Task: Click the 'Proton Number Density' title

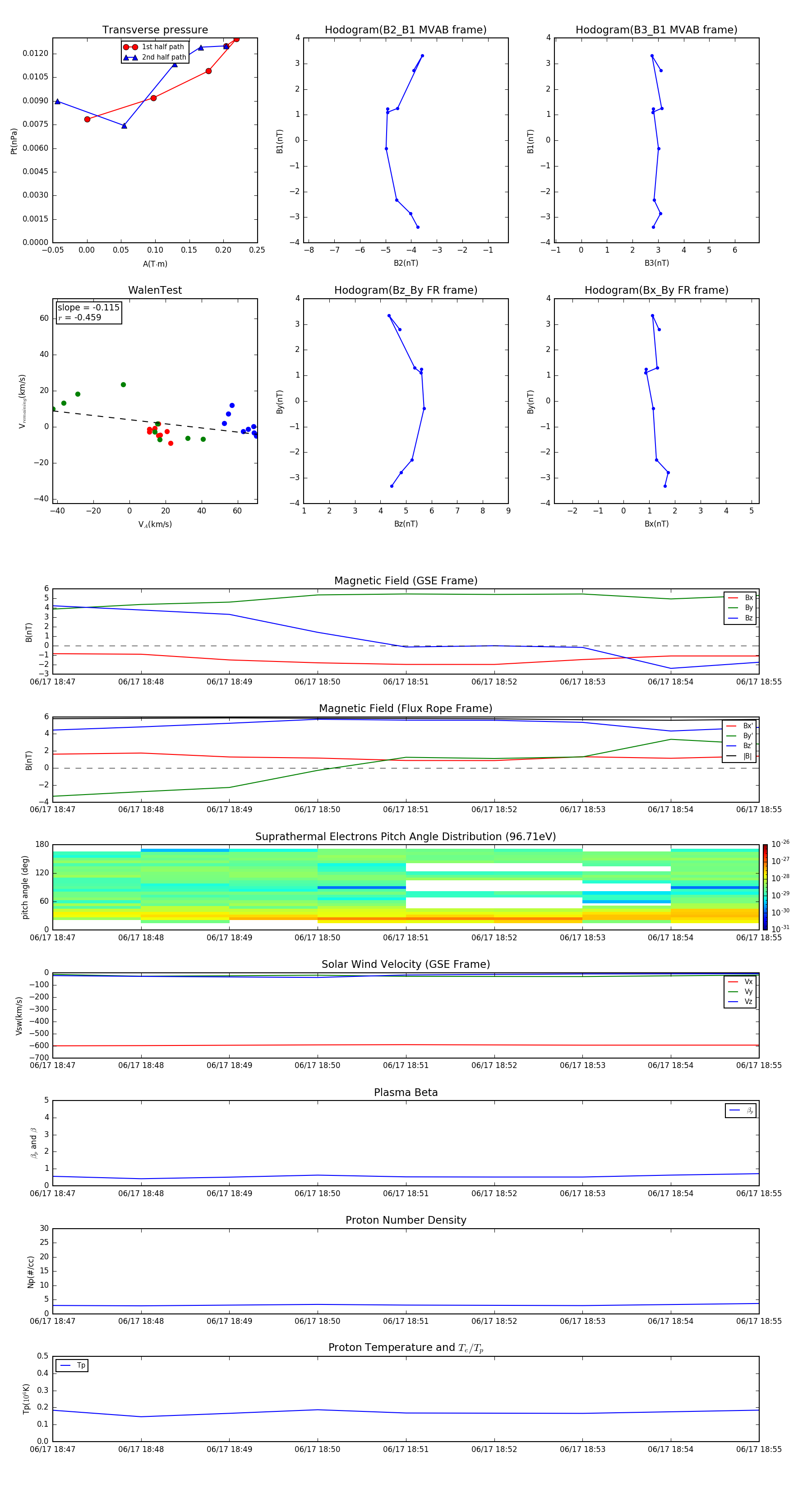Action: point(405,1220)
